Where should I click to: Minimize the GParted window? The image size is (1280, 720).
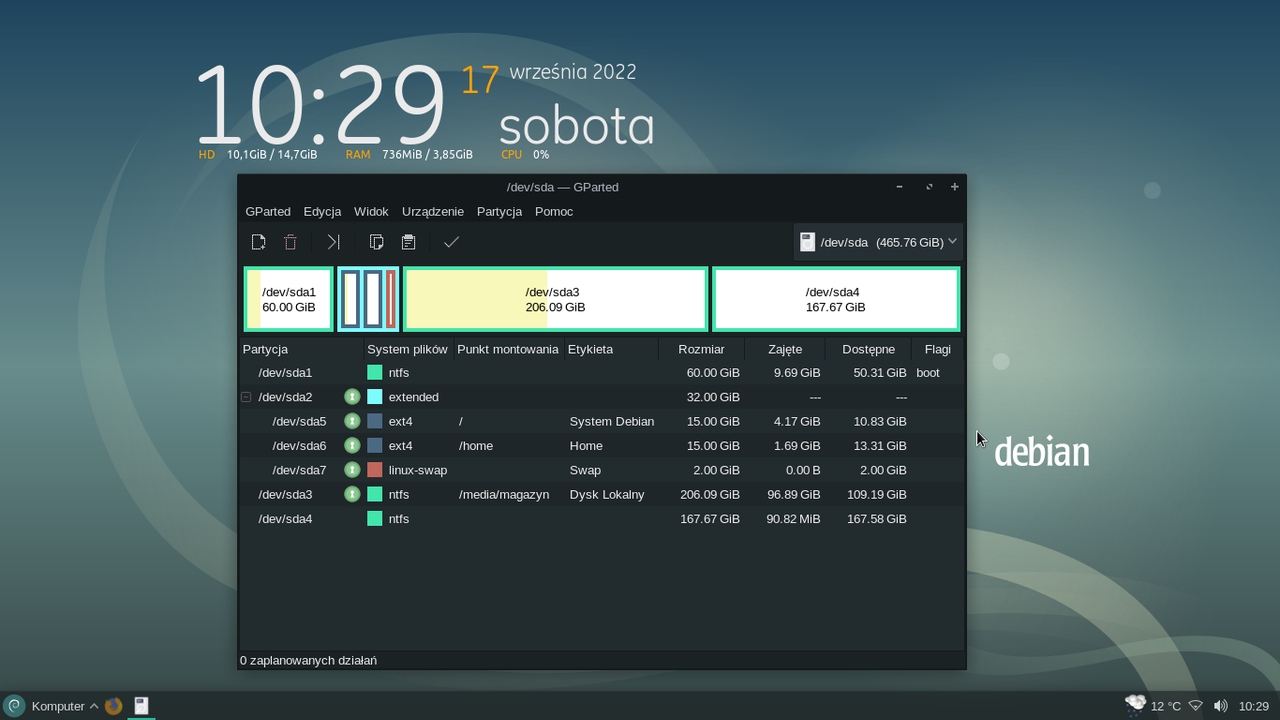[x=899, y=187]
